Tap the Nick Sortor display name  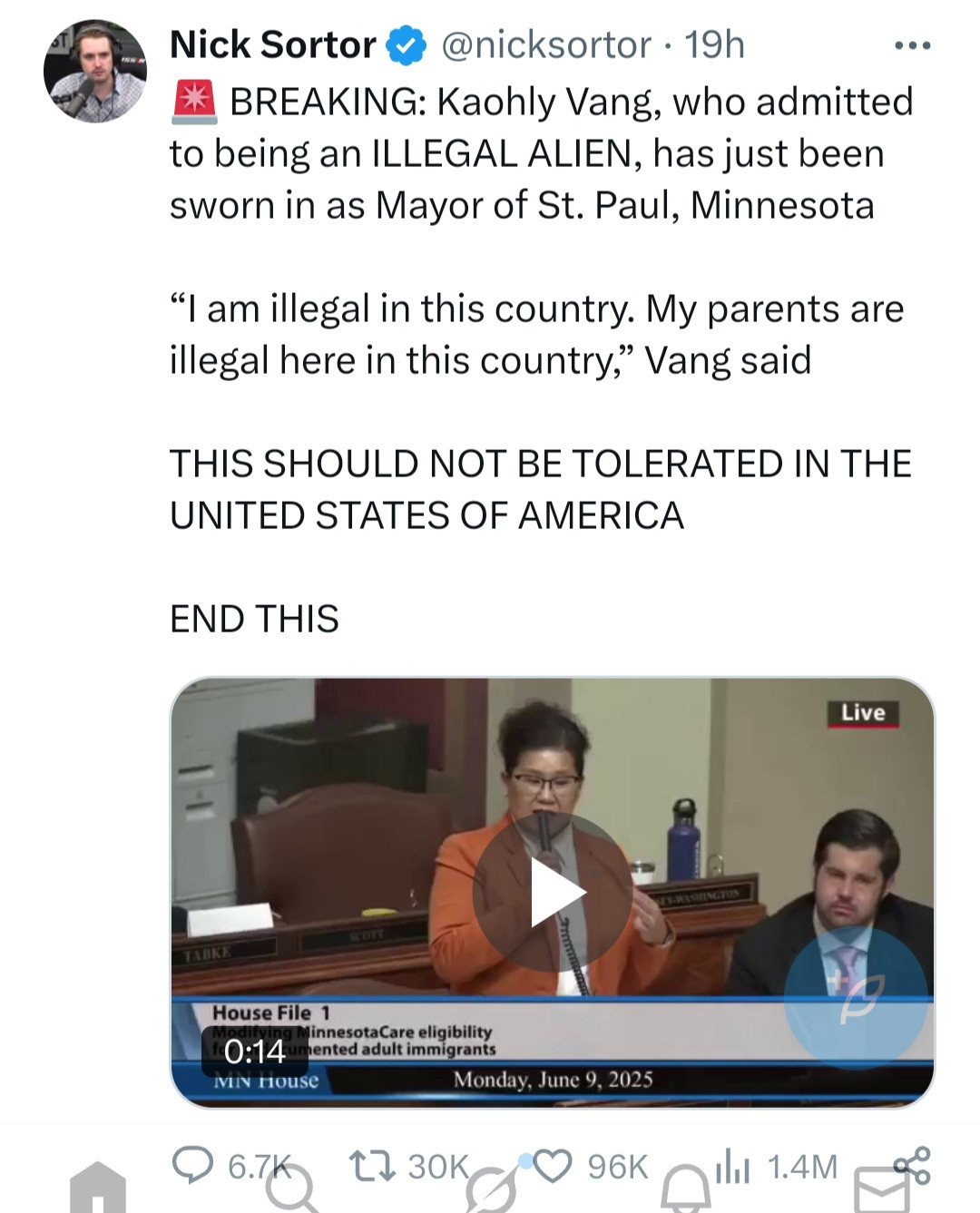pos(272,44)
